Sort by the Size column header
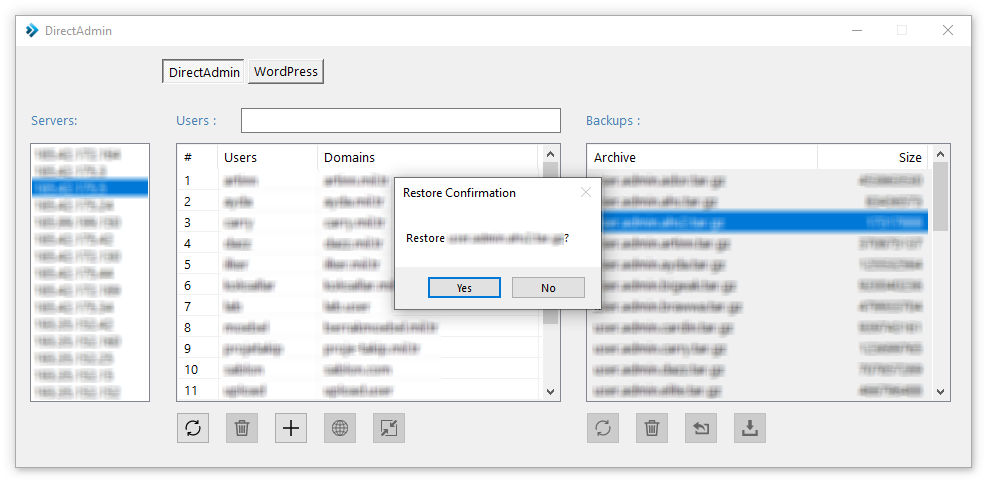The width and height of the screenshot is (987, 483). pyautogui.click(x=874, y=157)
